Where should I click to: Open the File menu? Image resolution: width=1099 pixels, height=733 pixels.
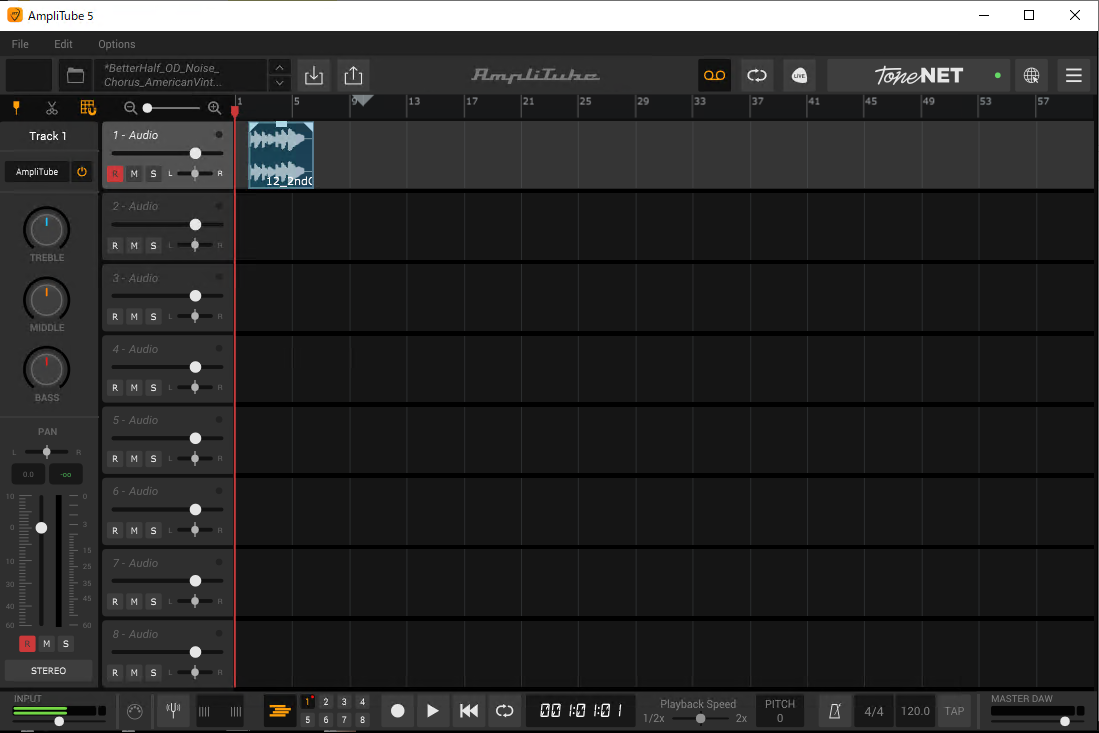(x=20, y=44)
